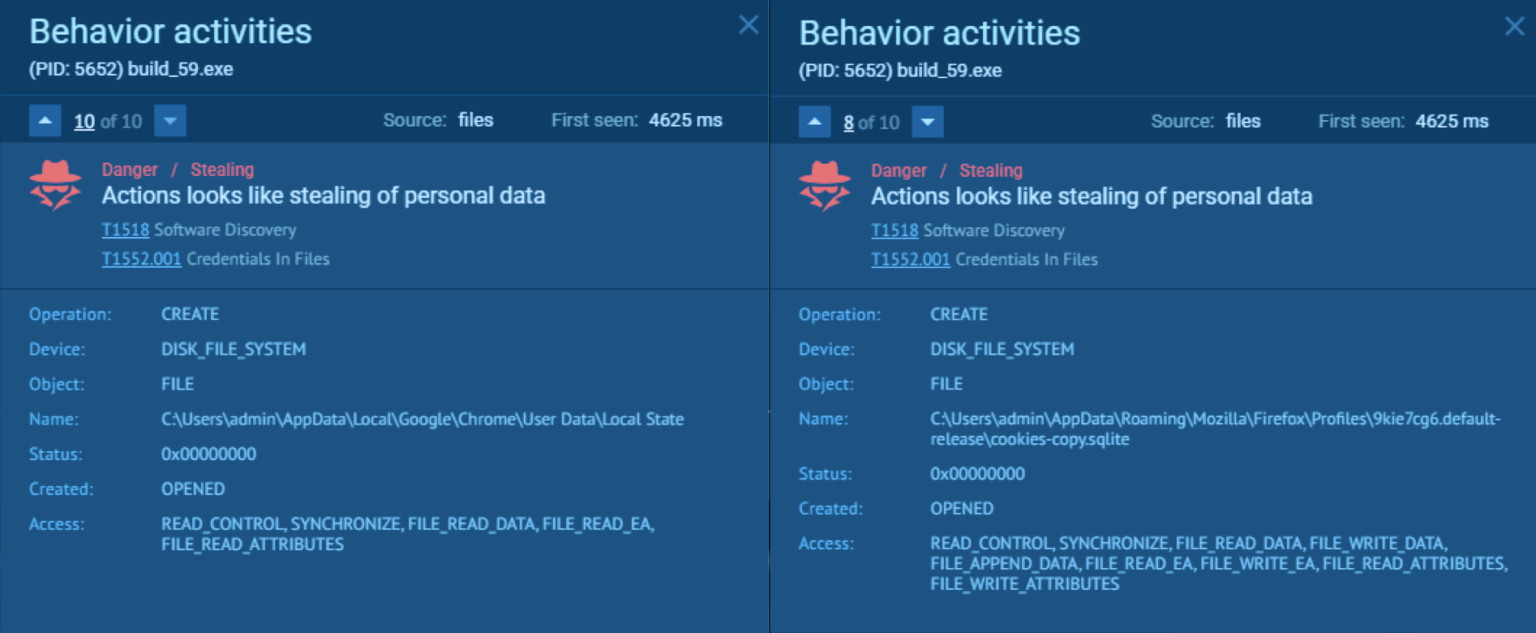Select the Firefox cookies-copy.sqlite file path
The height and width of the screenshot is (633, 1536).
pyautogui.click(x=1215, y=429)
